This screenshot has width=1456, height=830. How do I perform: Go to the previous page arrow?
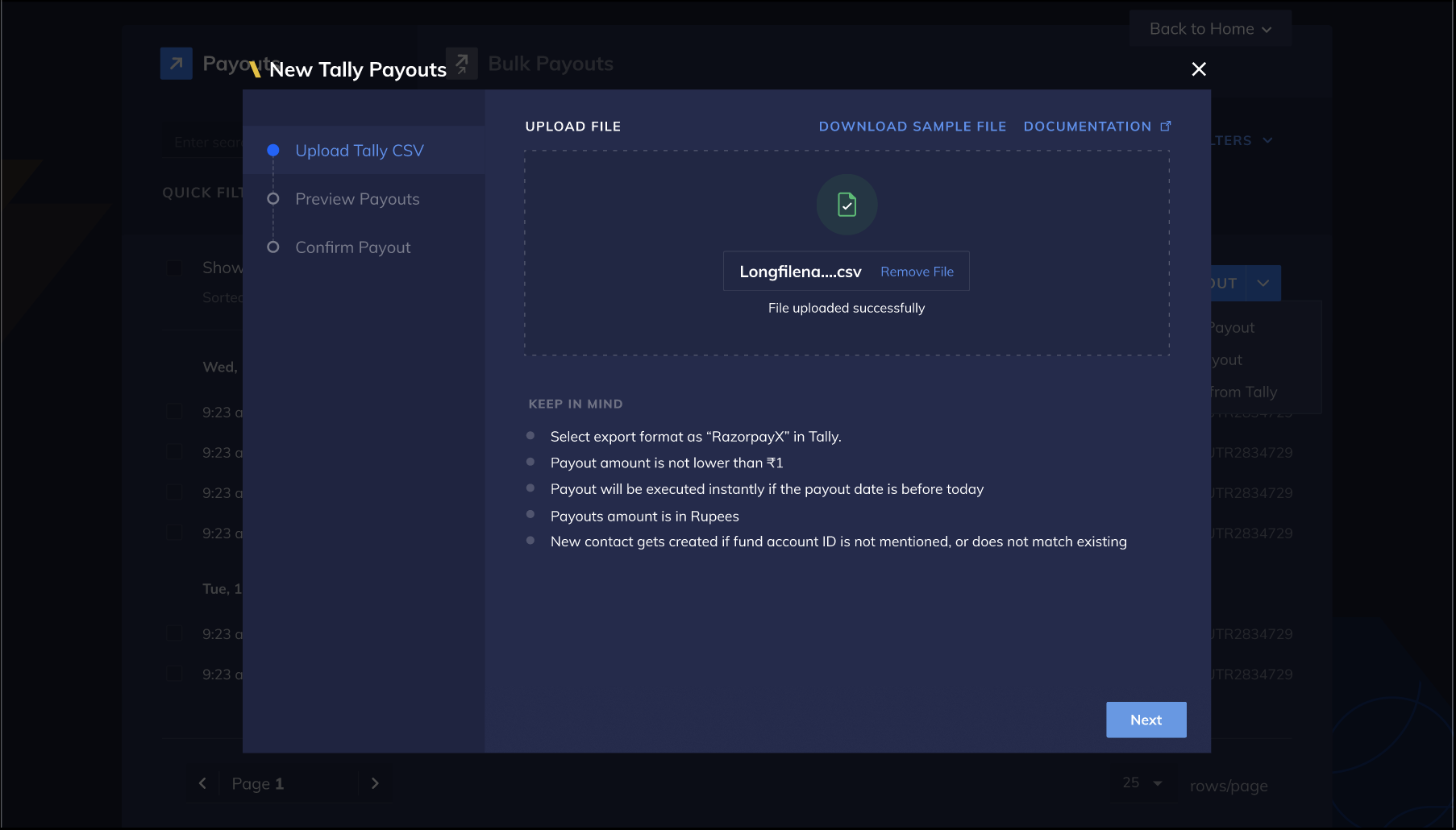coord(202,783)
